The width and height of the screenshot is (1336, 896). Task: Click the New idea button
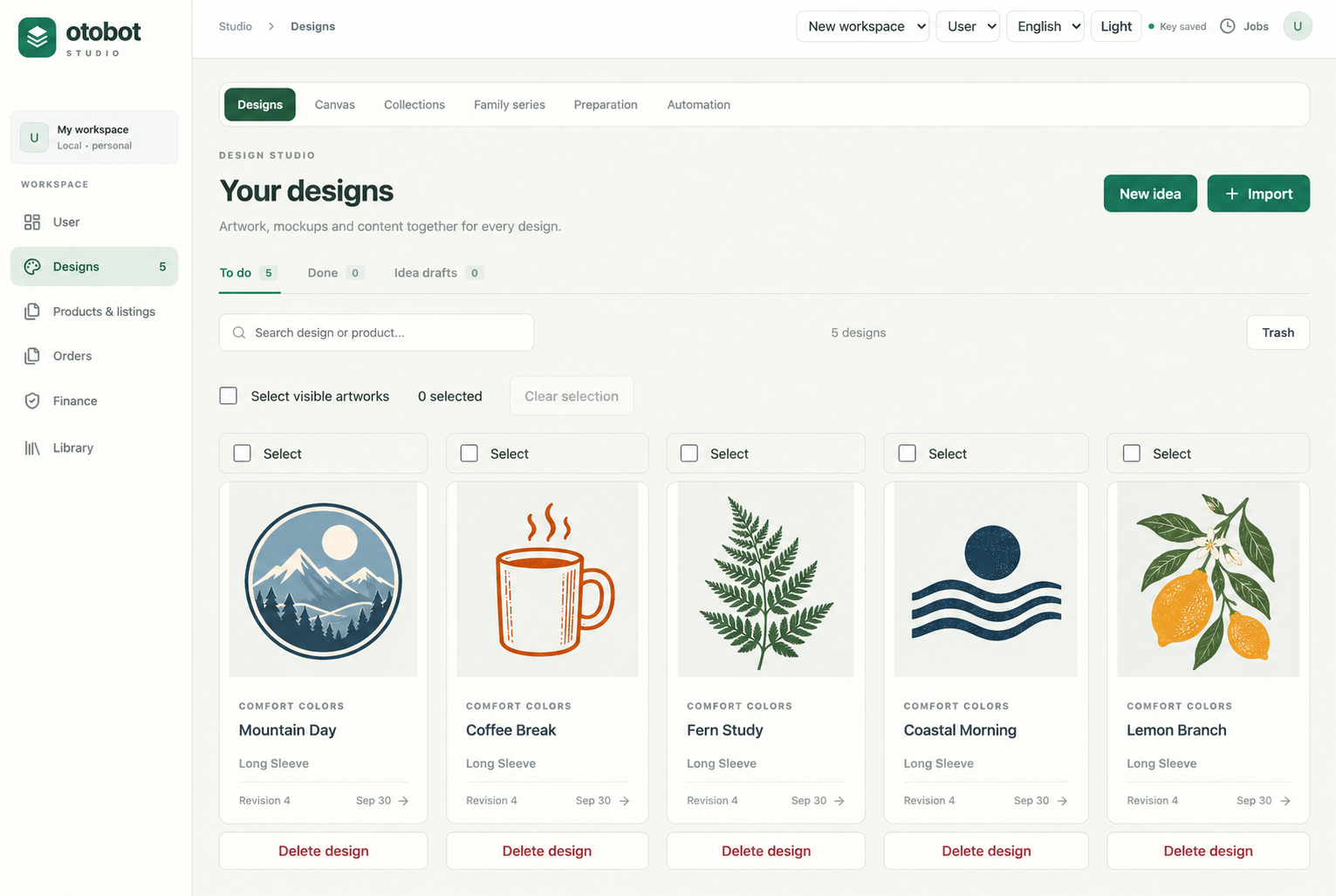1150,194
